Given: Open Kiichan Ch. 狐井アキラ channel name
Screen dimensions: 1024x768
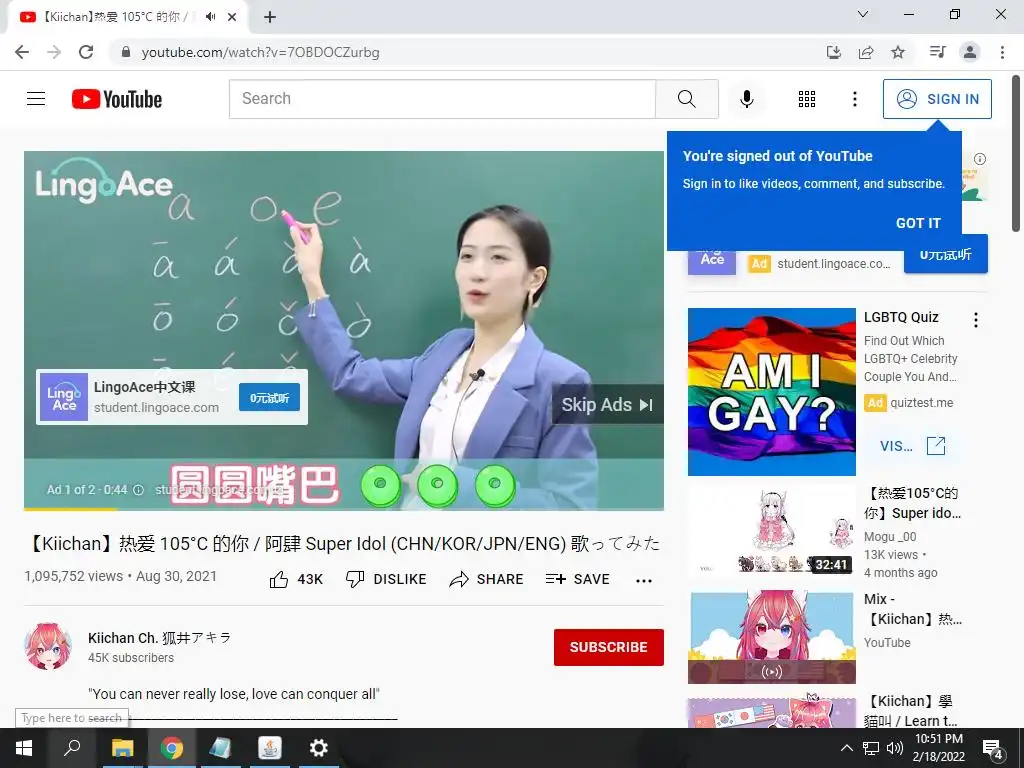Looking at the screenshot, I should click(159, 638).
